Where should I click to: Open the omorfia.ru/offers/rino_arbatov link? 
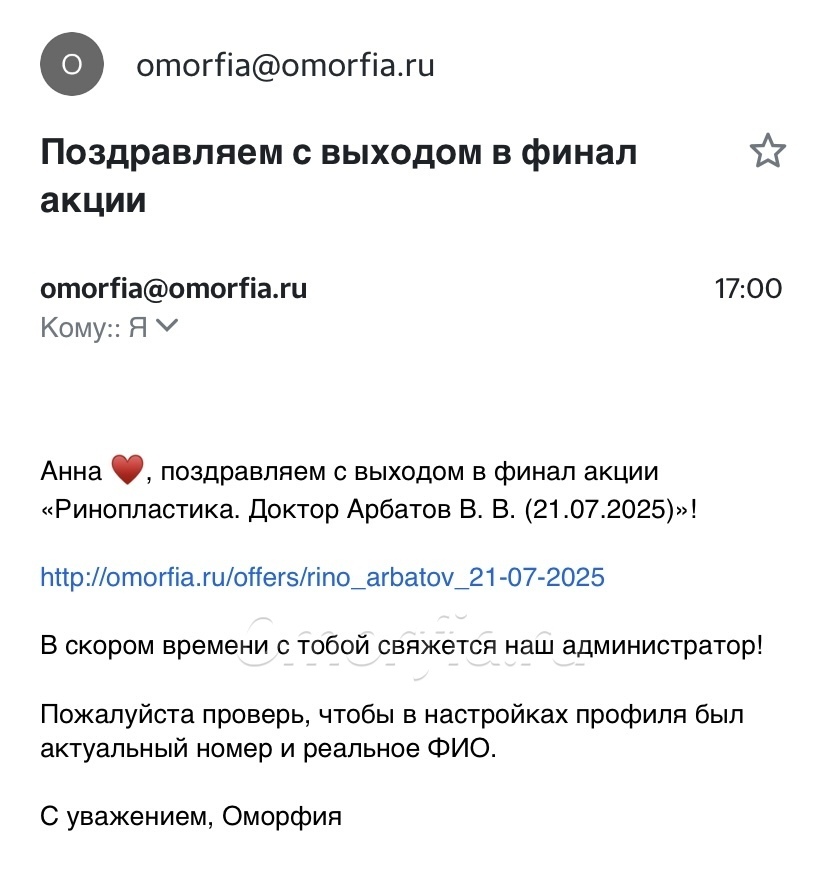click(322, 577)
